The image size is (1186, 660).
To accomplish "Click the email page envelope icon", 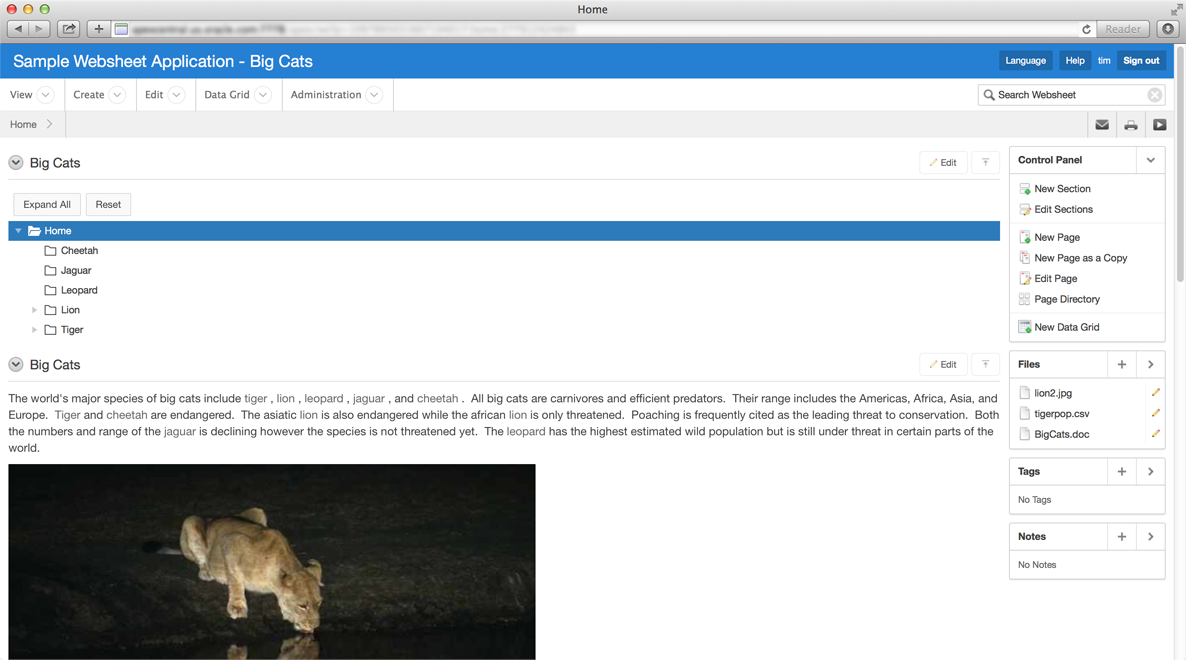I will (1102, 125).
